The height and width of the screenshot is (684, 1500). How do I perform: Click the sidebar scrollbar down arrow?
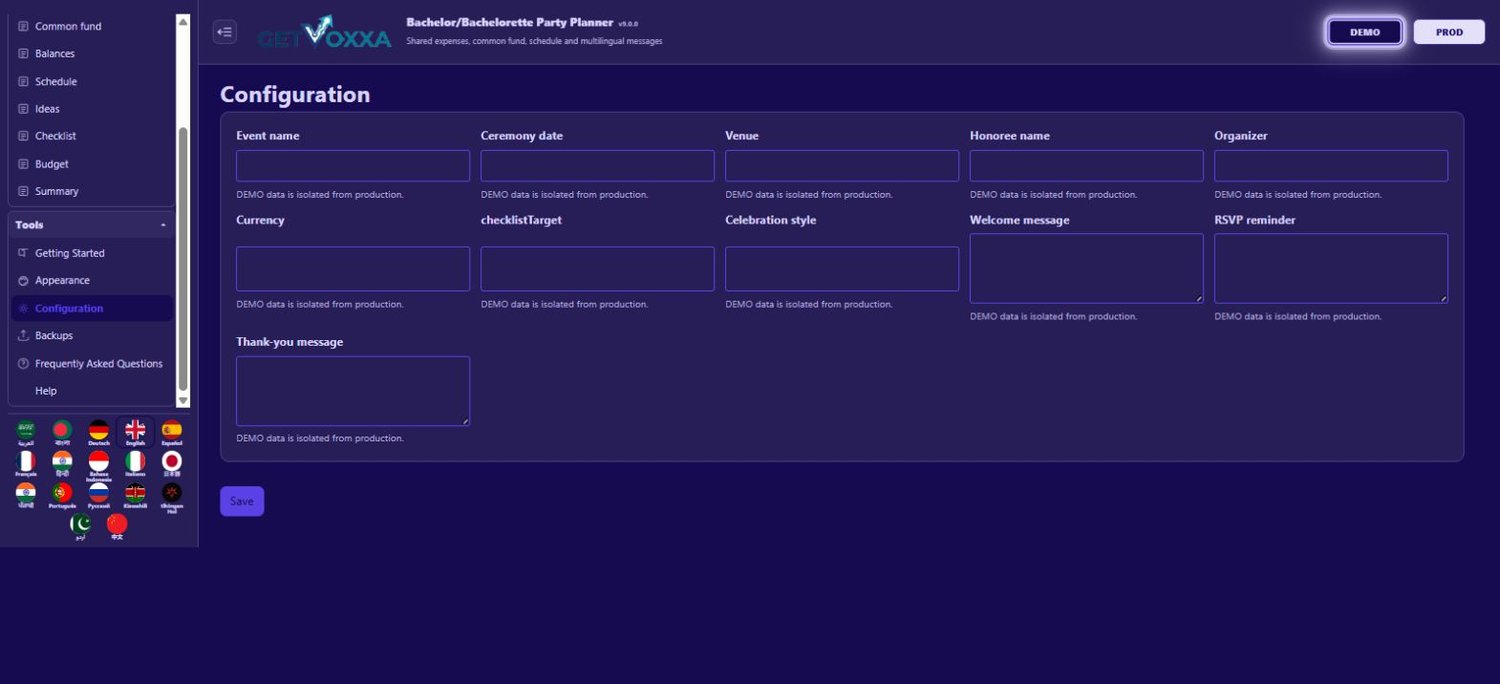pyautogui.click(x=183, y=400)
